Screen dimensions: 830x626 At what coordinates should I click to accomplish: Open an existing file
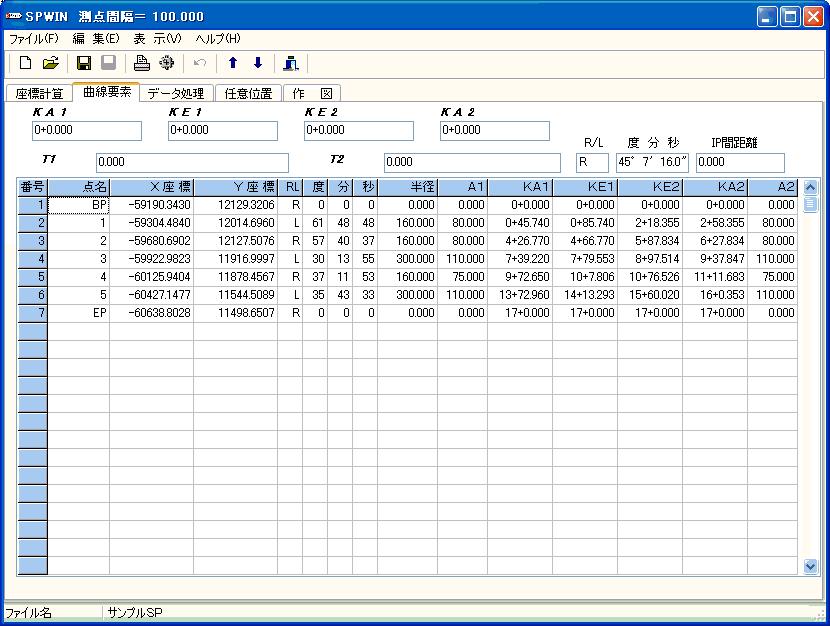(50, 63)
